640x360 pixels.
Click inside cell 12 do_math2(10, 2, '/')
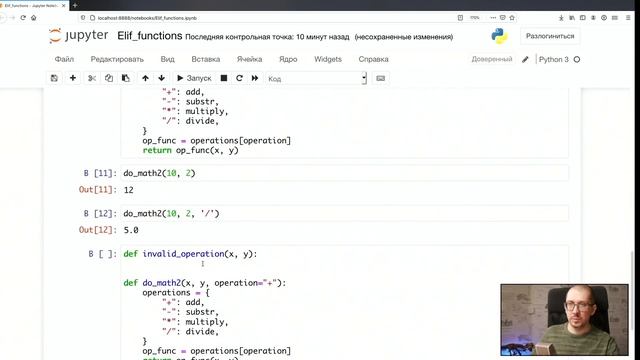pyautogui.click(x=344, y=213)
